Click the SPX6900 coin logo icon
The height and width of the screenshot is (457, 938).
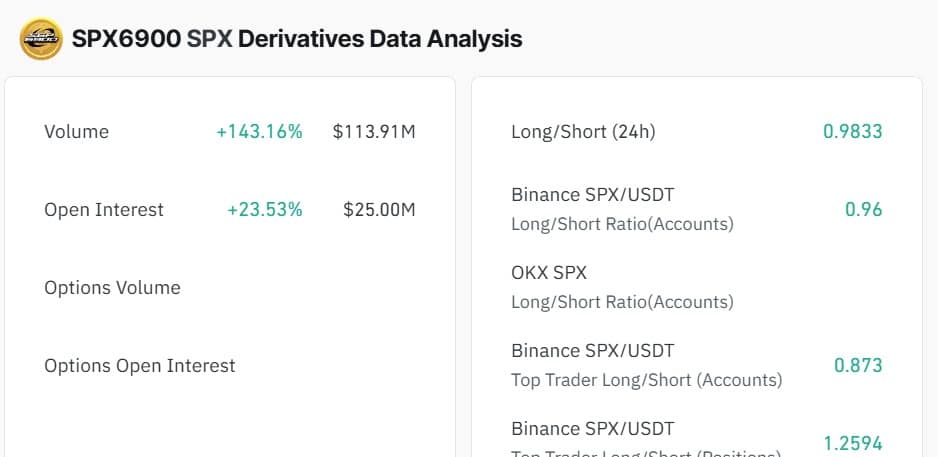click(x=41, y=40)
